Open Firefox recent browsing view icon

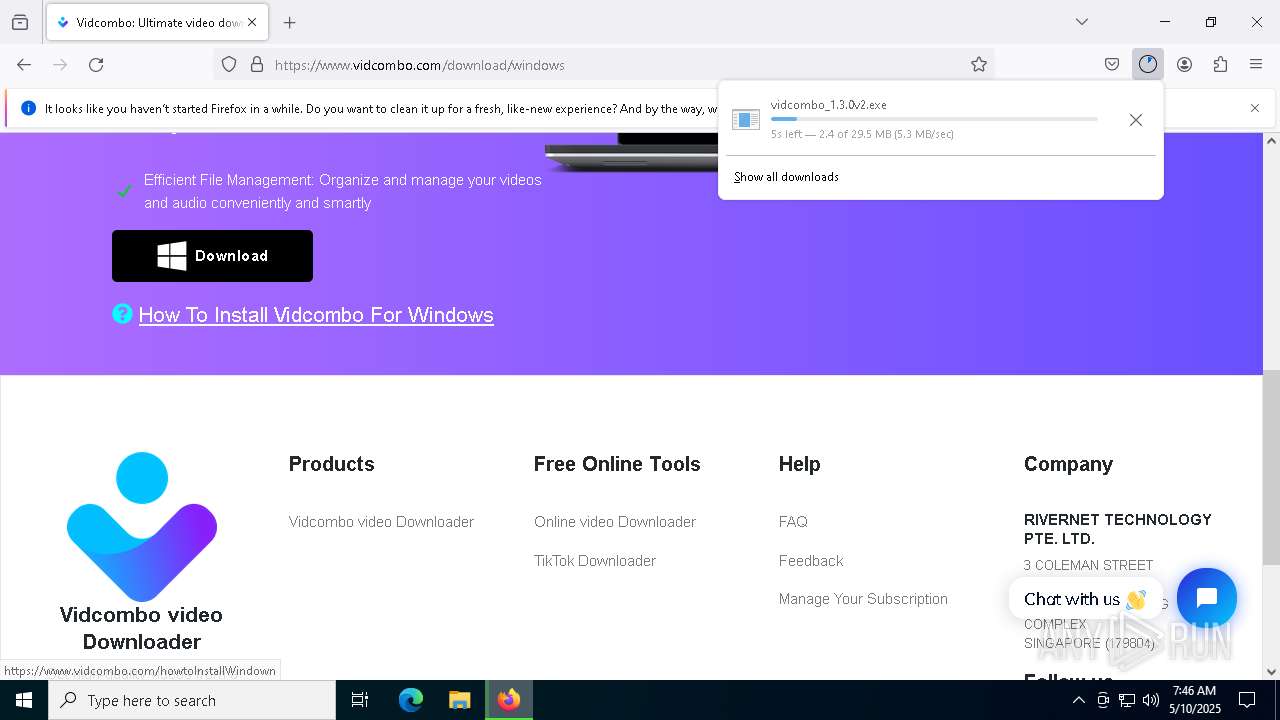click(x=20, y=22)
